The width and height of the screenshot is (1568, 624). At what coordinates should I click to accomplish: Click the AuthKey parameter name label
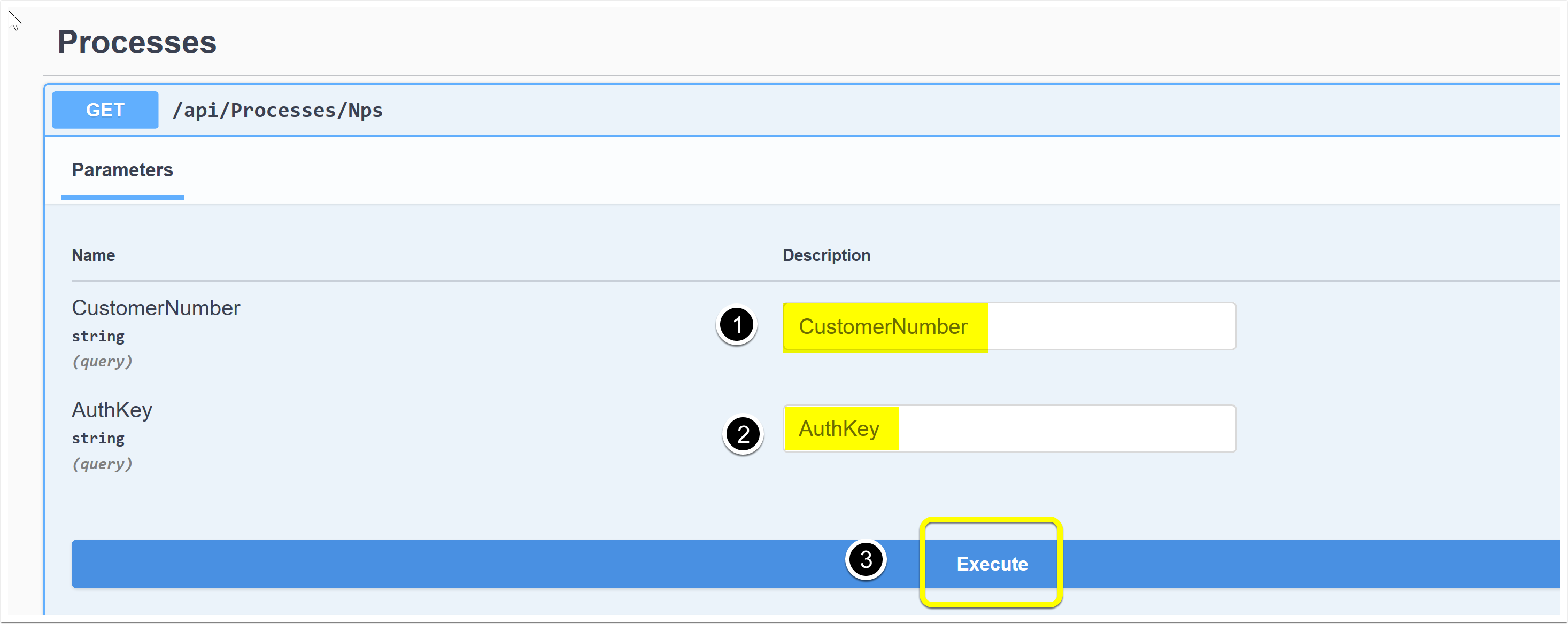tap(112, 410)
